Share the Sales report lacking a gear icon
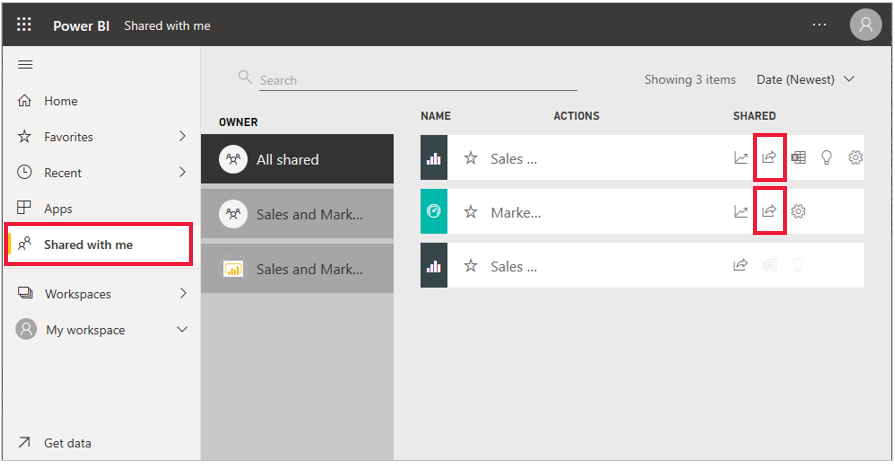The height and width of the screenshot is (464, 895). (740, 265)
